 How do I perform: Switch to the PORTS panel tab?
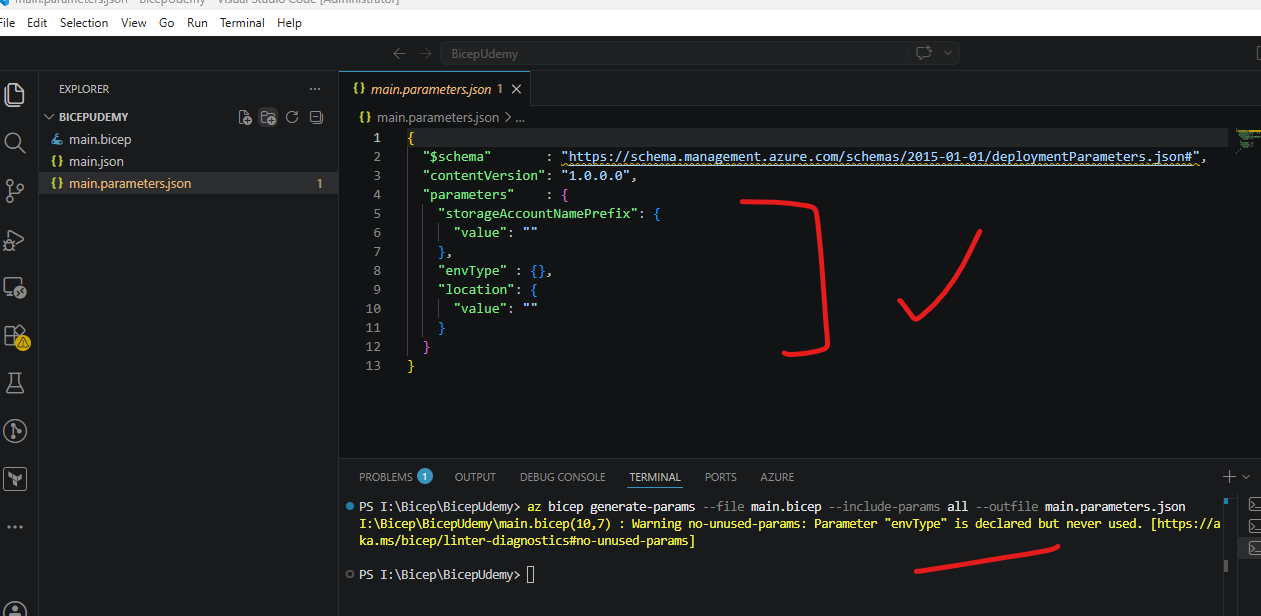[720, 477]
